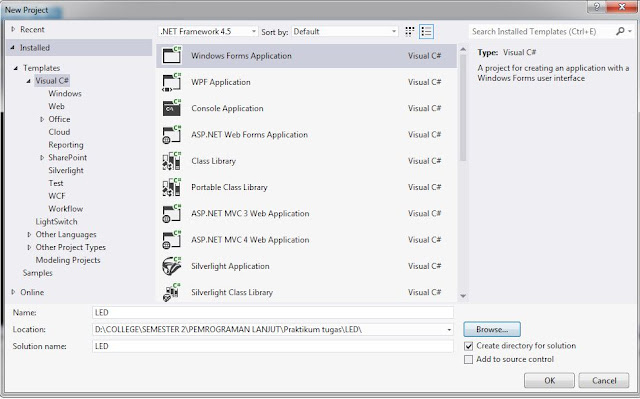This screenshot has height=399, width=640.
Task: Click the ASP.NET MVC 3 Web Application icon
Action: [x=172, y=213]
